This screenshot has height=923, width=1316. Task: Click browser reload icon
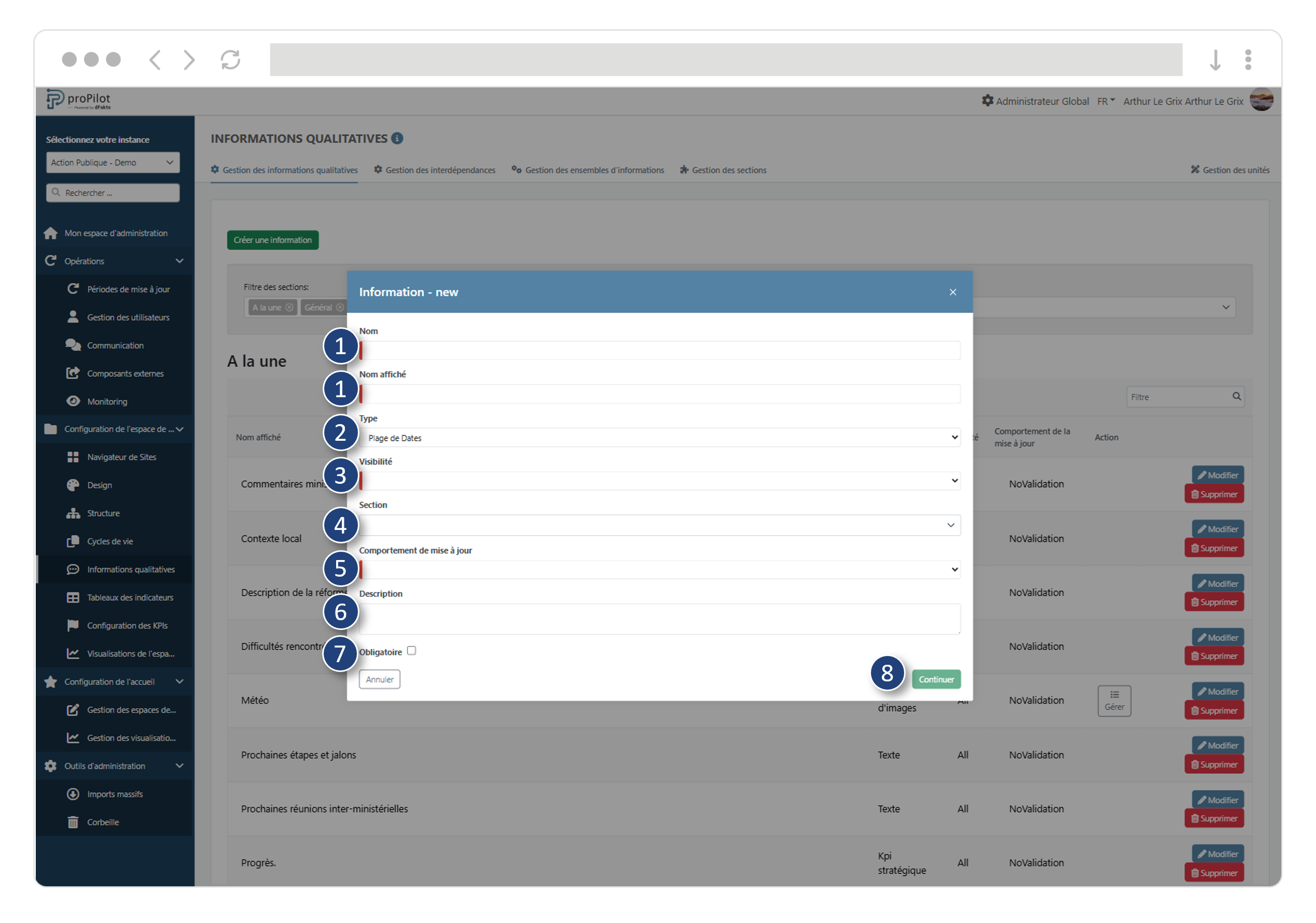pyautogui.click(x=230, y=60)
